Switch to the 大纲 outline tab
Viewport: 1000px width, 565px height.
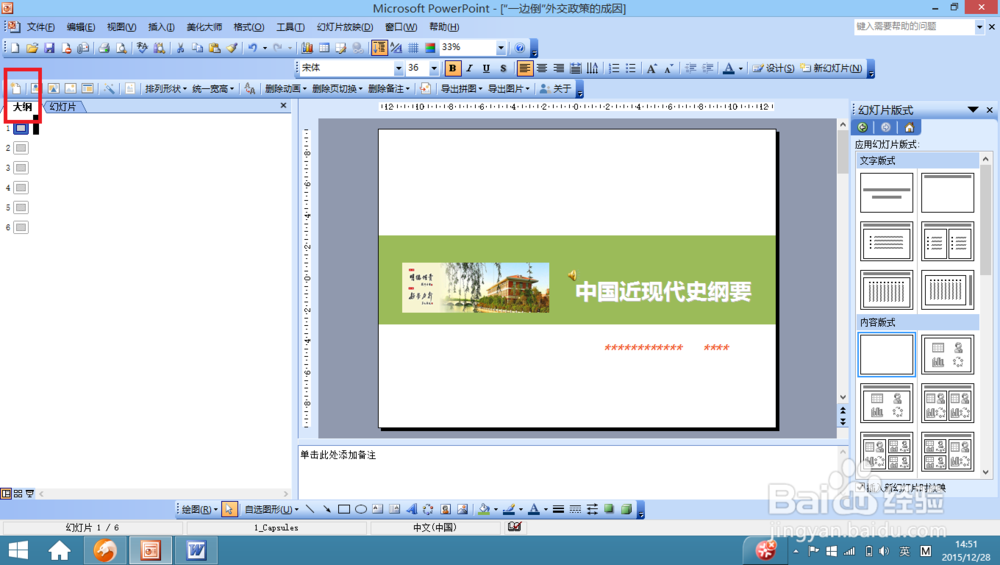coord(22,106)
